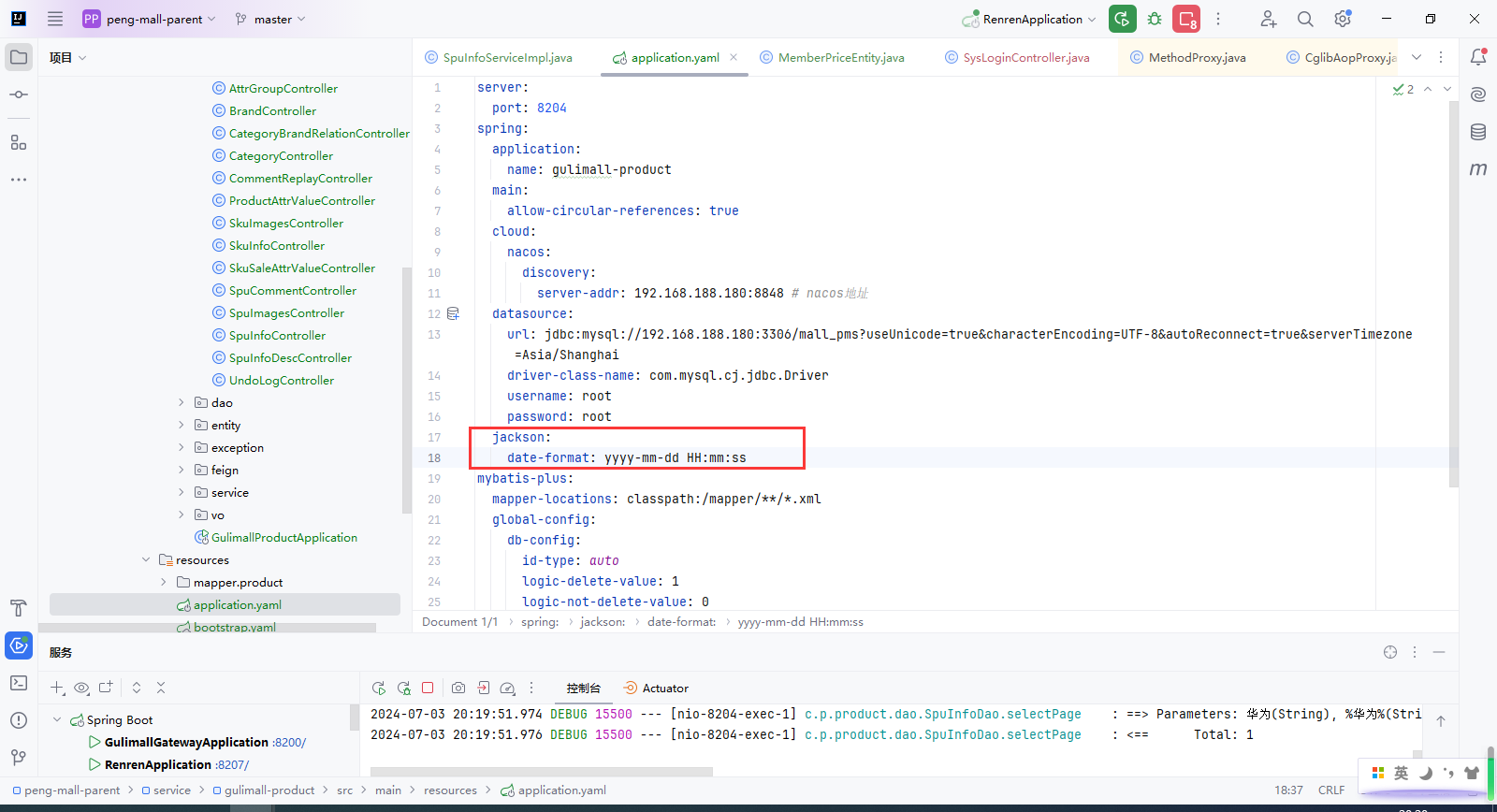Image resolution: width=1497 pixels, height=812 pixels.
Task: Open the Project tool window folder icon
Action: pyautogui.click(x=19, y=57)
